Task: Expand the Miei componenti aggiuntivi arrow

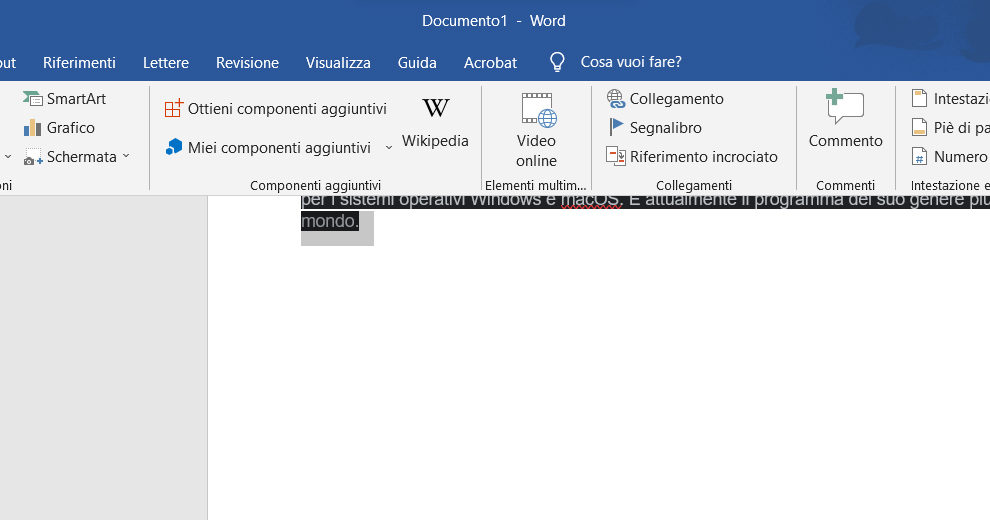Action: [x=389, y=148]
